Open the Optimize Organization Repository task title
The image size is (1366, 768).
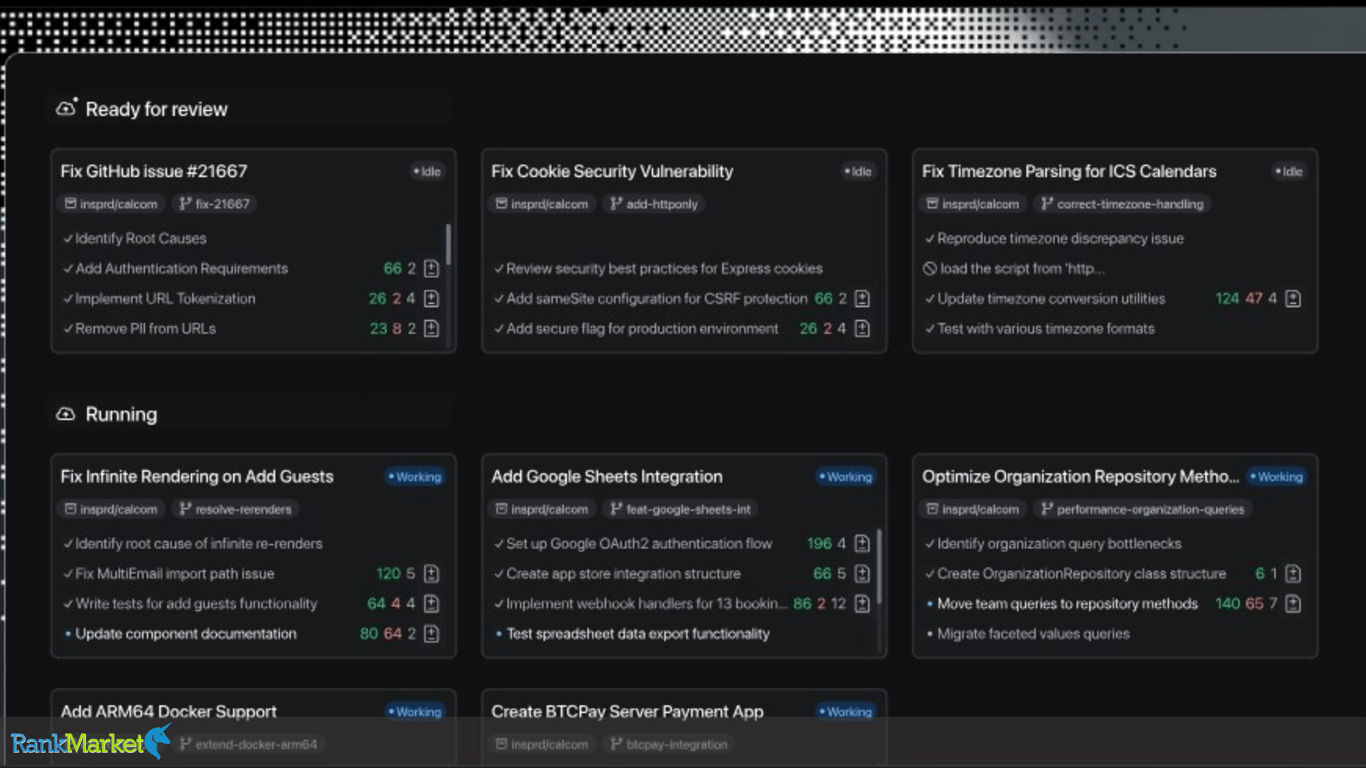coord(1080,477)
